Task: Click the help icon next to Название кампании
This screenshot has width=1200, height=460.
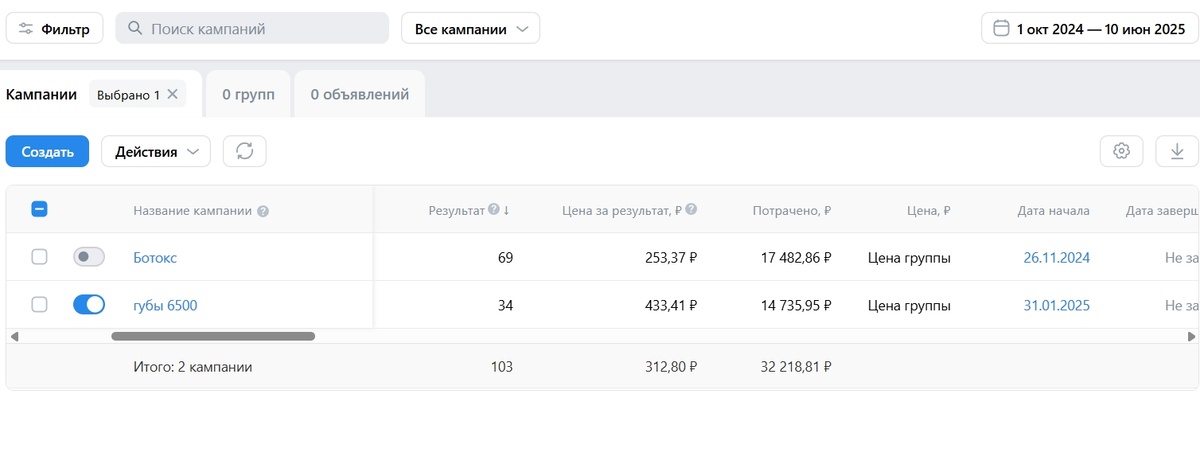Action: coord(263,212)
